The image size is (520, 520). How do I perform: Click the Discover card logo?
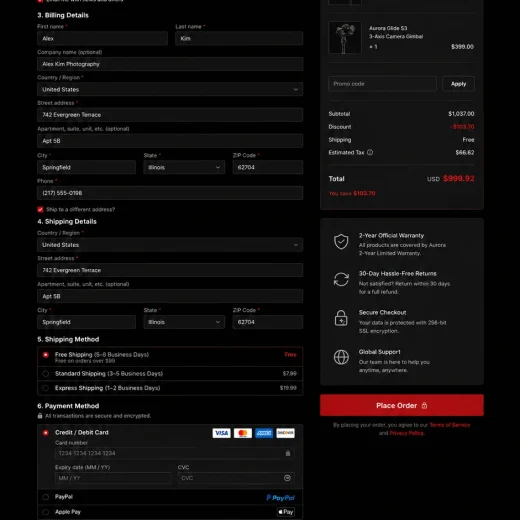(x=285, y=433)
